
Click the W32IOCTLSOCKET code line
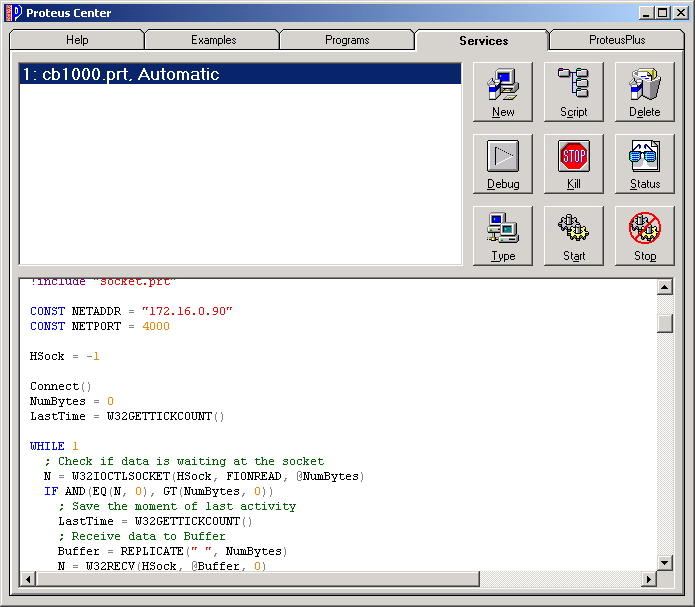[x=204, y=476]
